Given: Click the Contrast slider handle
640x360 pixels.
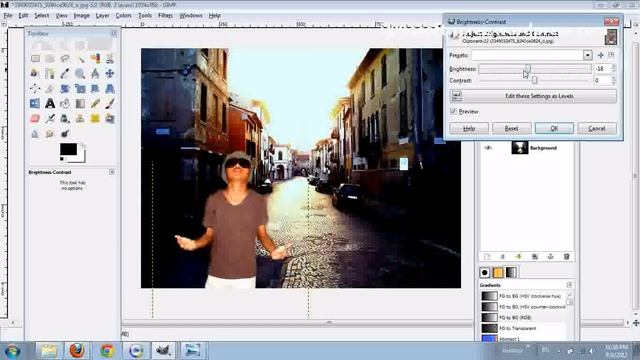Looking at the screenshot, I should [534, 80].
